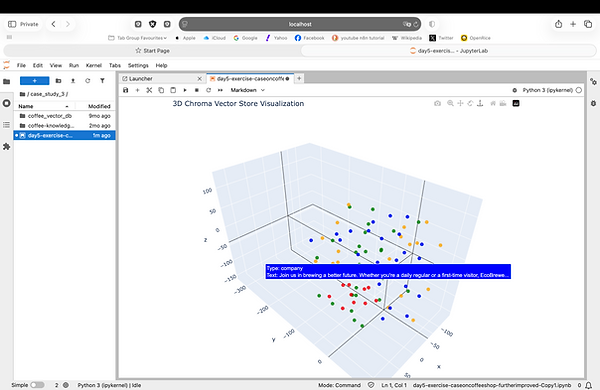Open the Start Page browser tab
This screenshot has height=390, width=600.
pyautogui.click(x=152, y=51)
